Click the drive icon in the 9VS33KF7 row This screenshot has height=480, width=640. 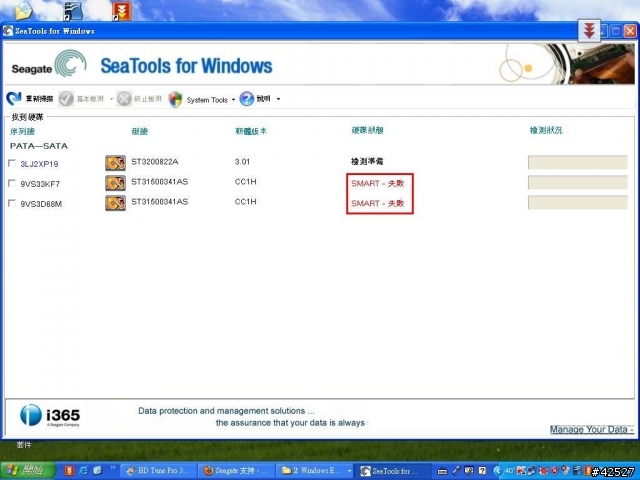coord(116,183)
